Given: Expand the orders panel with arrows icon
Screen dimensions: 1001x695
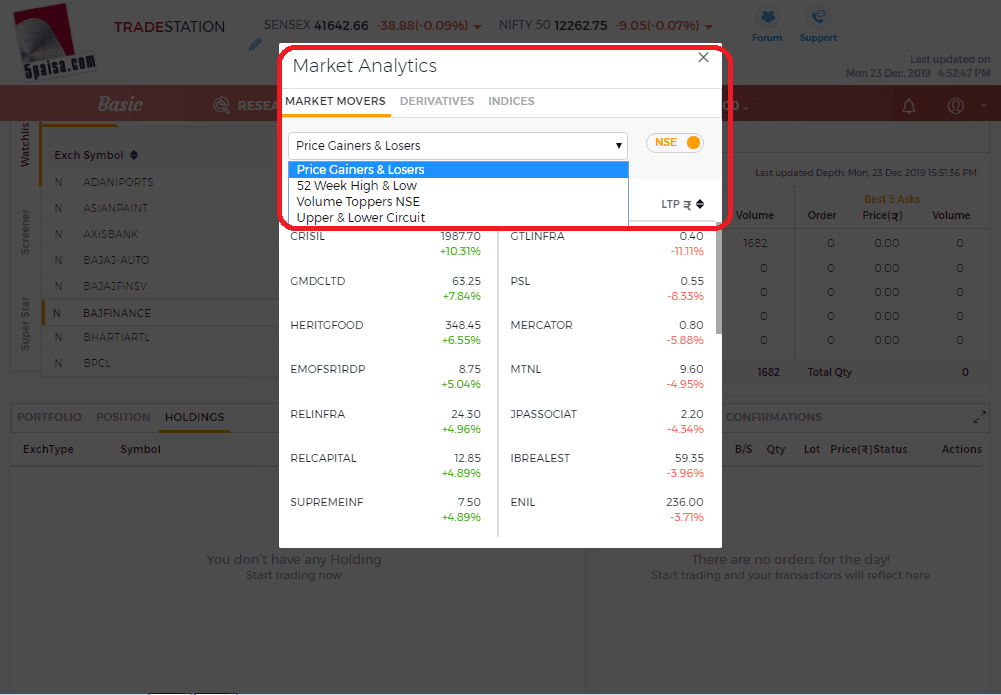Looking at the screenshot, I should (979, 417).
